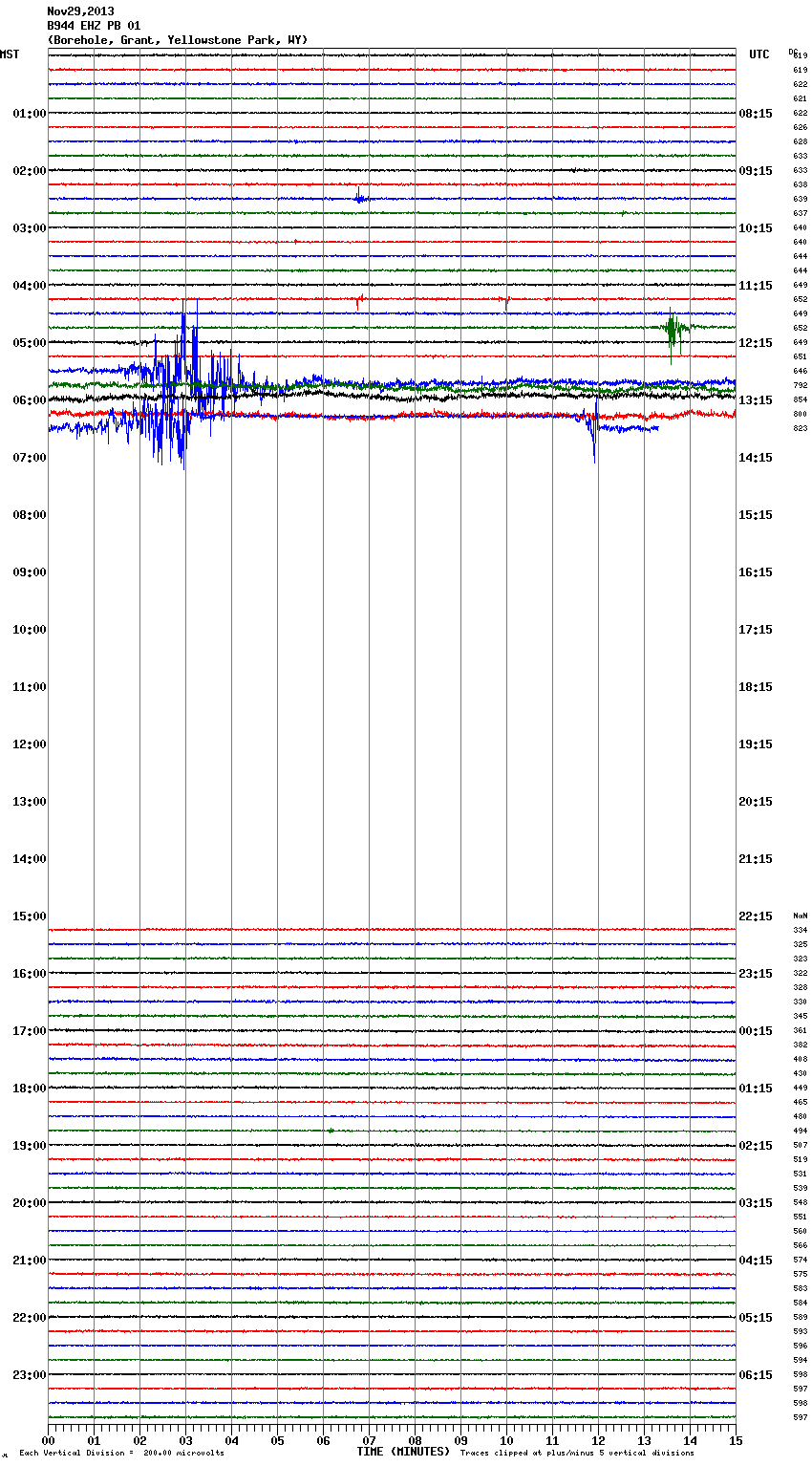
Task: Select minute 10 on the bottom axis
Action: pos(506,1440)
